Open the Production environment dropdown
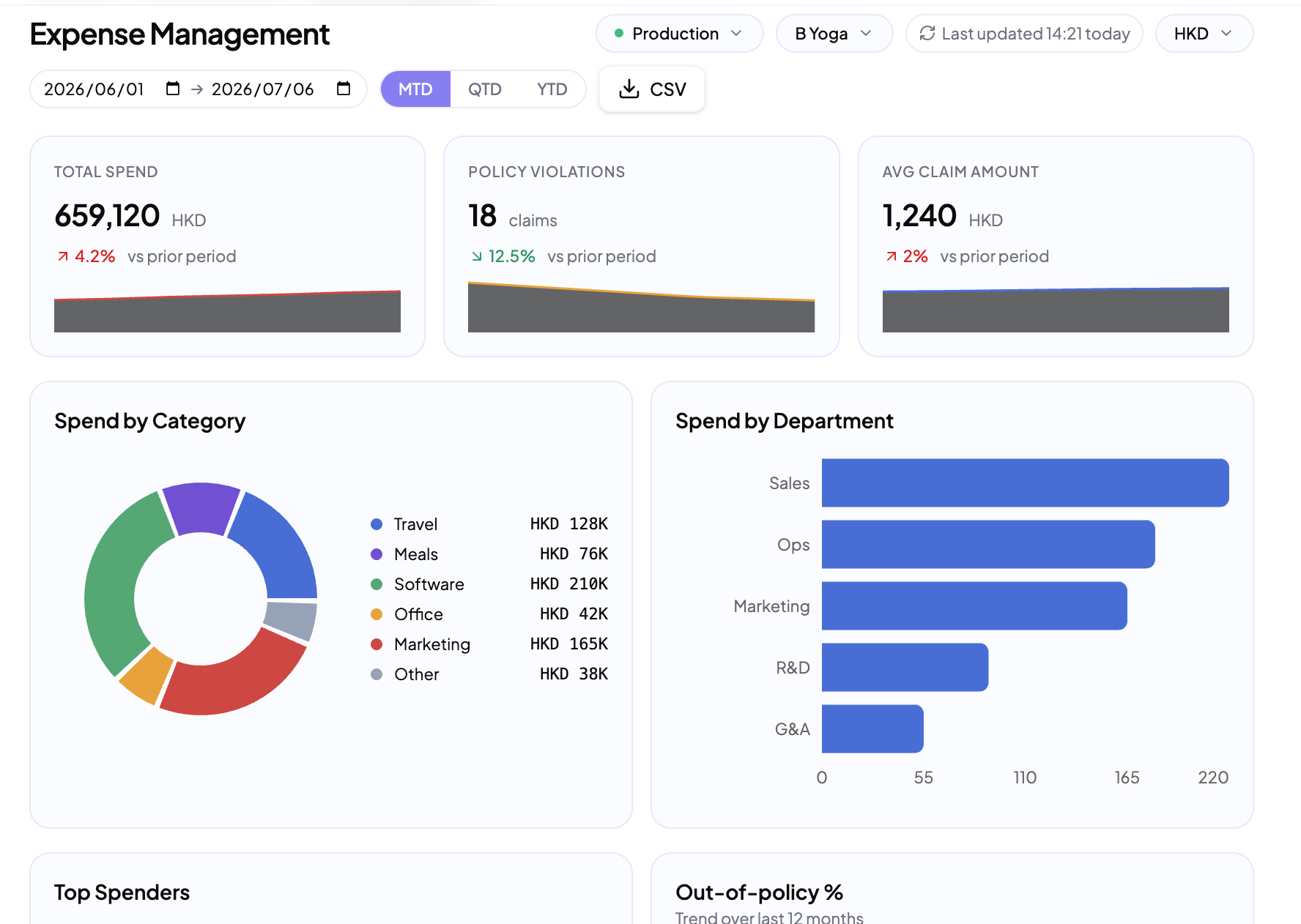Image resolution: width=1301 pixels, height=924 pixels. coord(680,34)
